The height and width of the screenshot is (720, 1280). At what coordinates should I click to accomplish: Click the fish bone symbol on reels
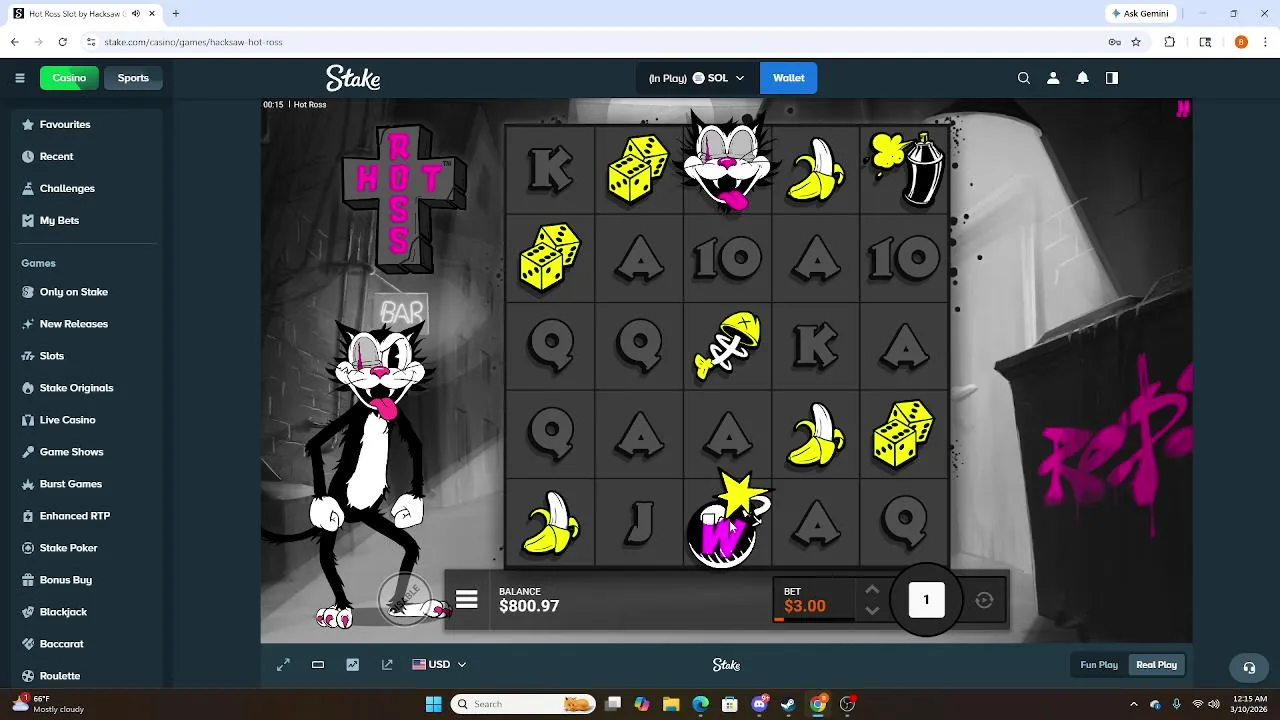(727, 347)
